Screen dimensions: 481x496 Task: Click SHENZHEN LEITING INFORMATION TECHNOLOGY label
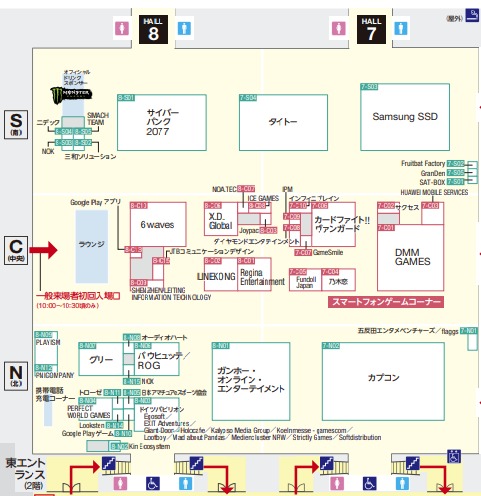pyautogui.click(x=171, y=294)
